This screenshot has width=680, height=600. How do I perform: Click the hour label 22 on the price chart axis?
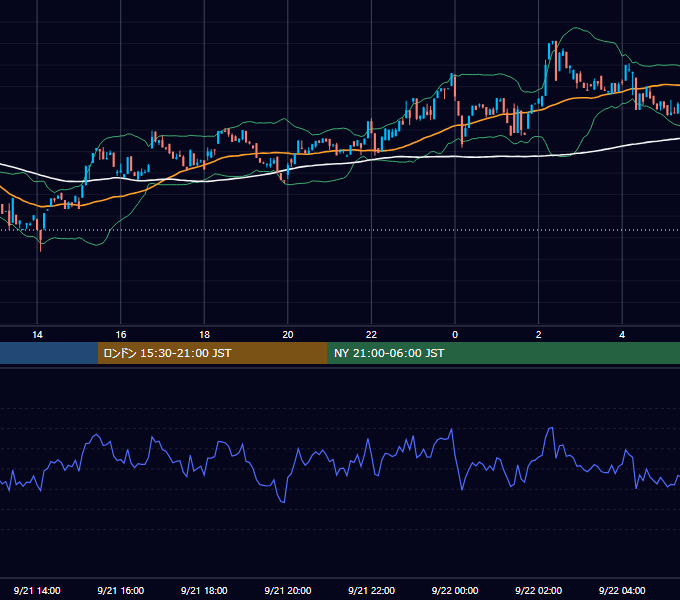click(371, 335)
